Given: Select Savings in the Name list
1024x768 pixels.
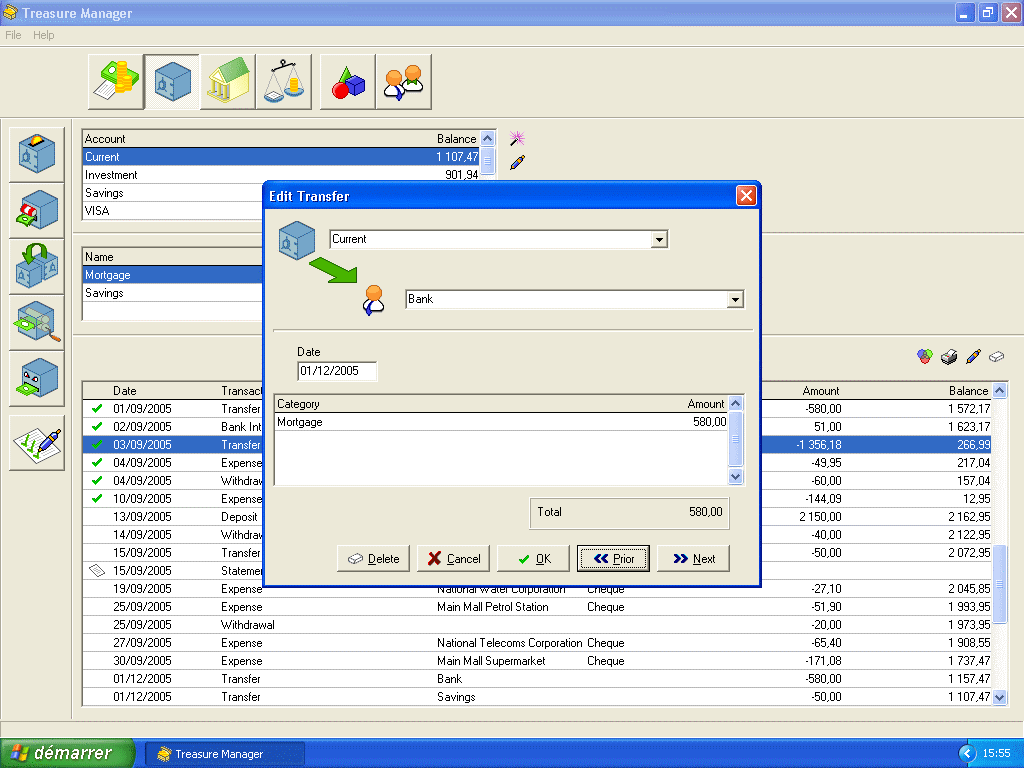Looking at the screenshot, I should (173, 293).
